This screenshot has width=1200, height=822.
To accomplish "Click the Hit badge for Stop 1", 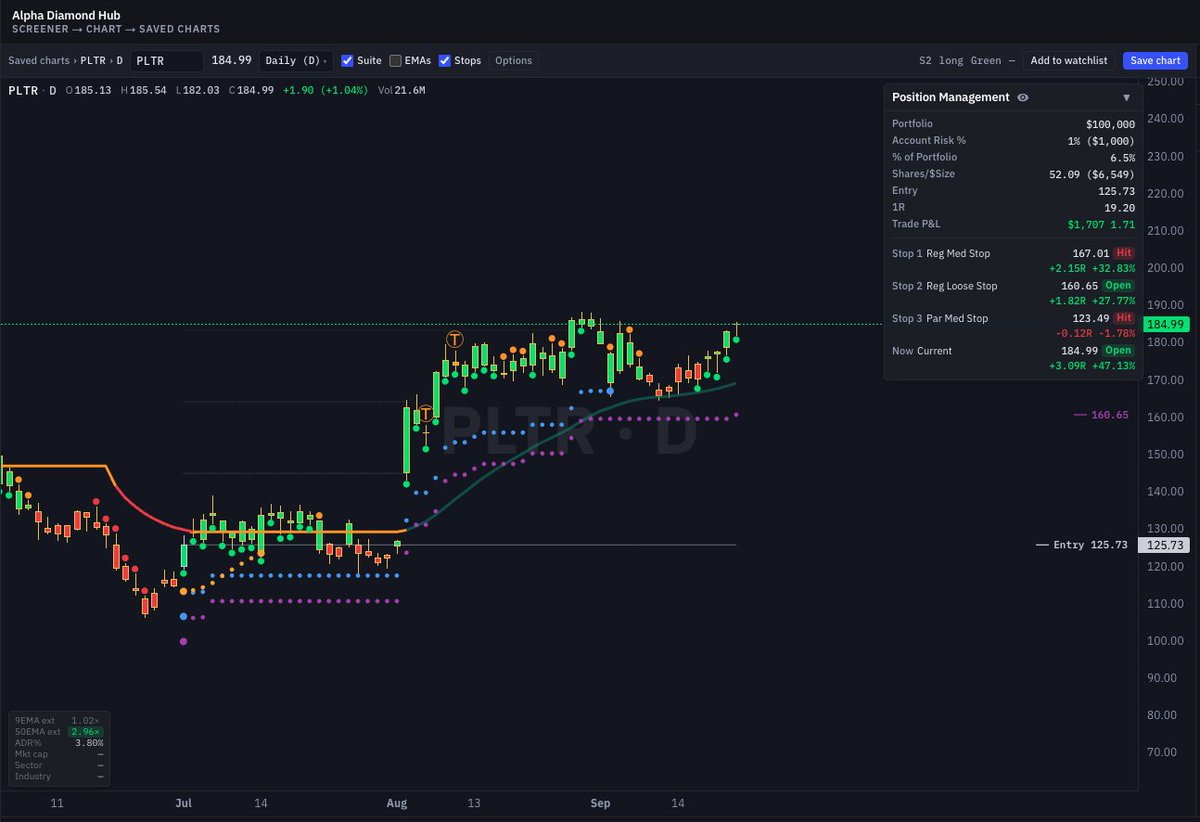I will [1124, 253].
